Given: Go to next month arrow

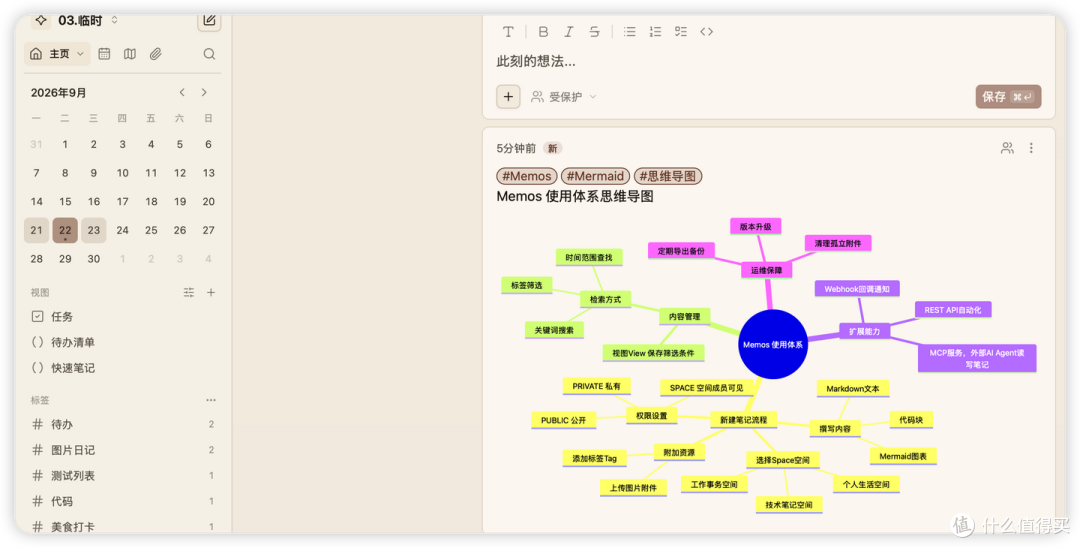Looking at the screenshot, I should coord(204,92).
